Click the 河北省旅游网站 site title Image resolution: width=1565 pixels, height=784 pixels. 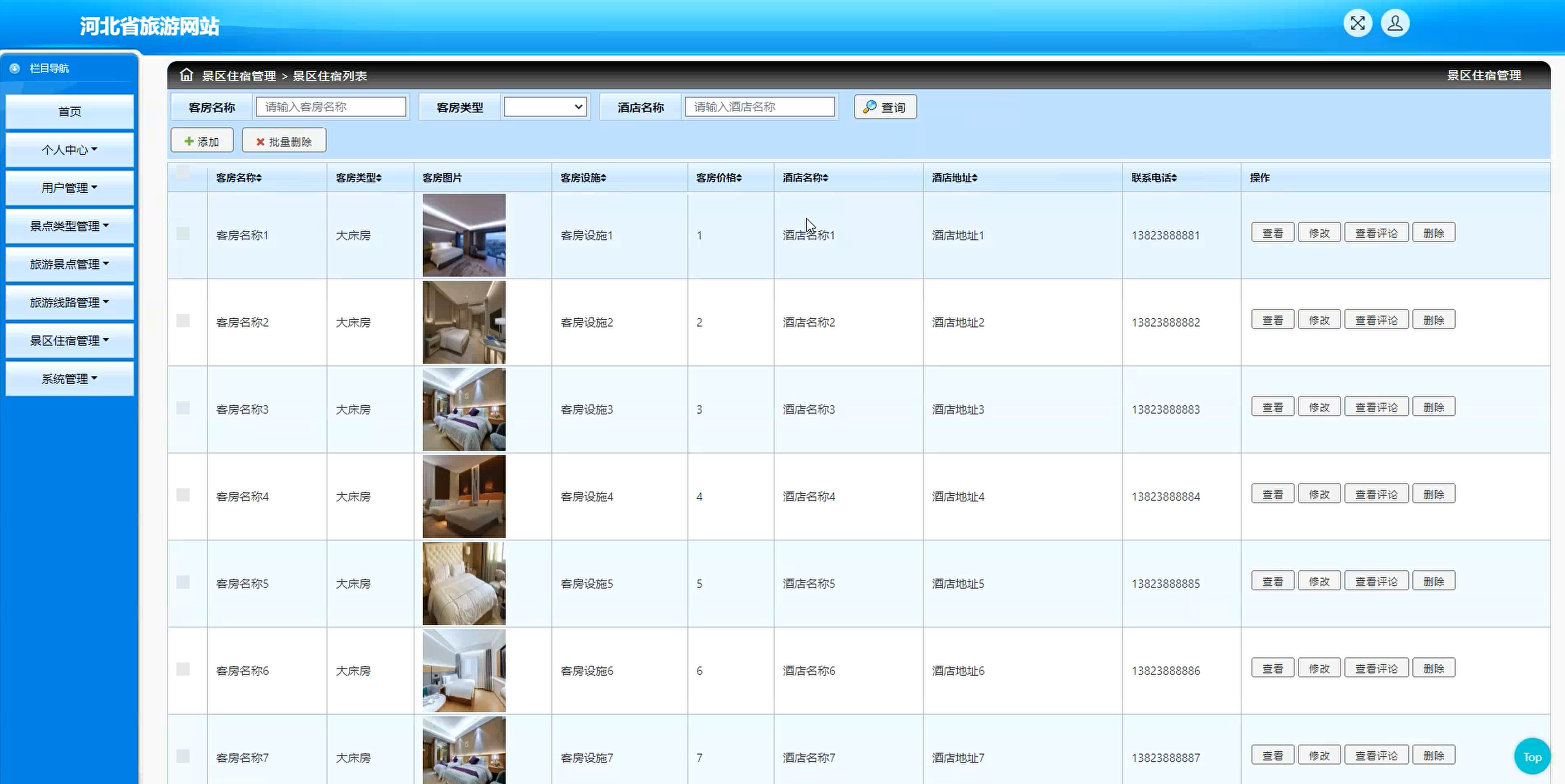point(149,26)
